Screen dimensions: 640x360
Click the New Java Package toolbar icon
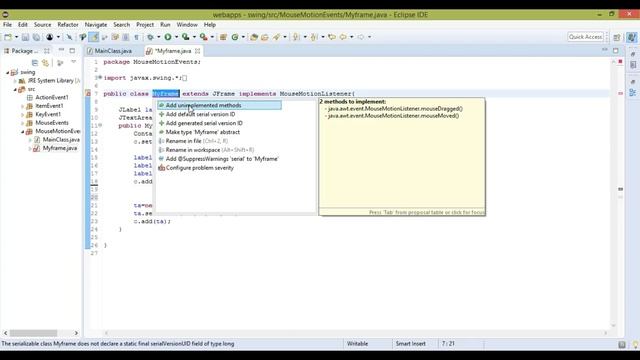pyautogui.click(x=223, y=37)
